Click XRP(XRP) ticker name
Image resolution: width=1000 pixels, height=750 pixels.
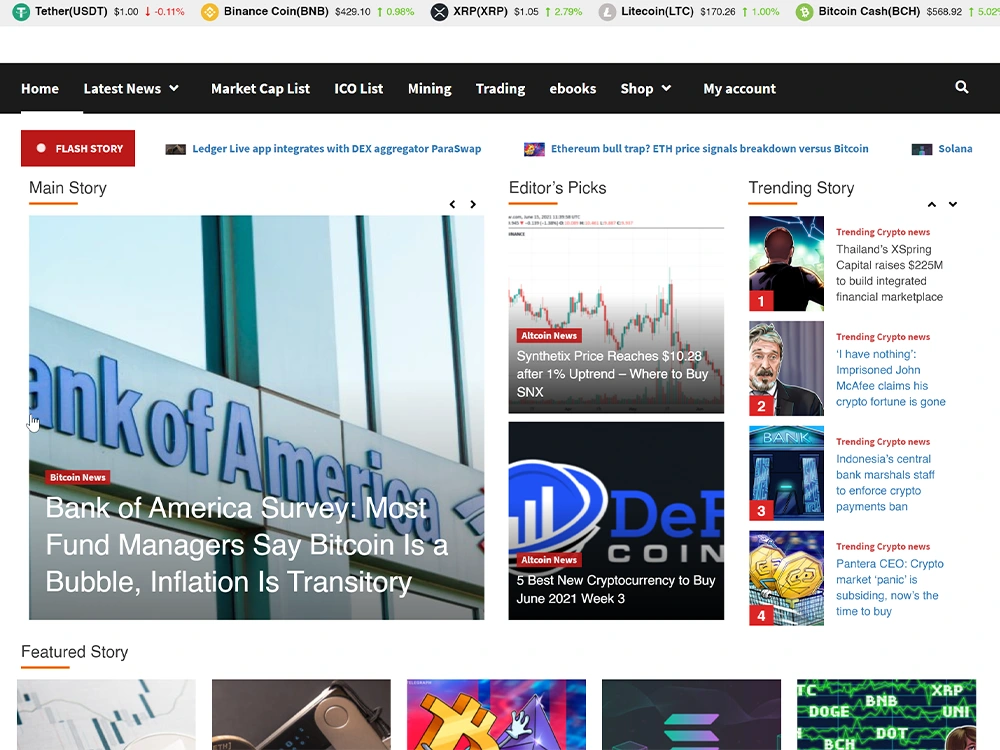(x=480, y=11)
